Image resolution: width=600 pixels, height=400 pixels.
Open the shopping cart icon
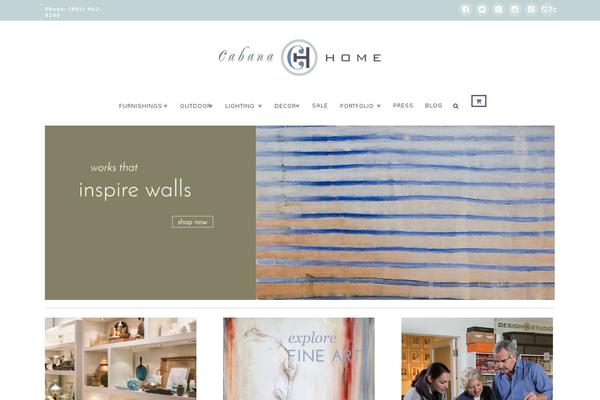pyautogui.click(x=479, y=101)
